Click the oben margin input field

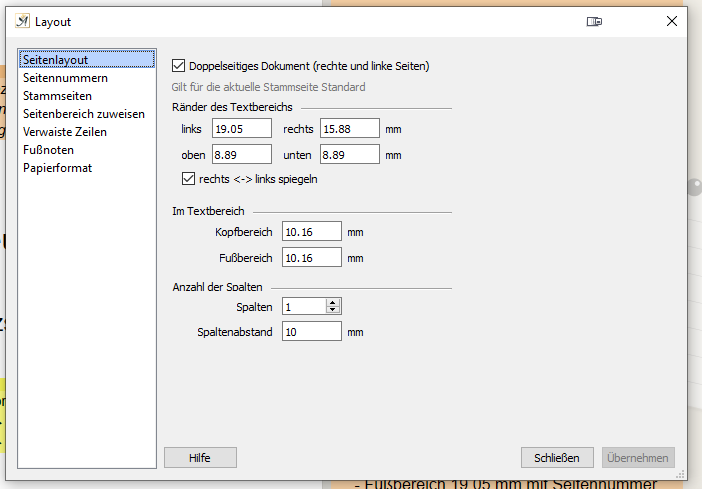click(x=241, y=154)
